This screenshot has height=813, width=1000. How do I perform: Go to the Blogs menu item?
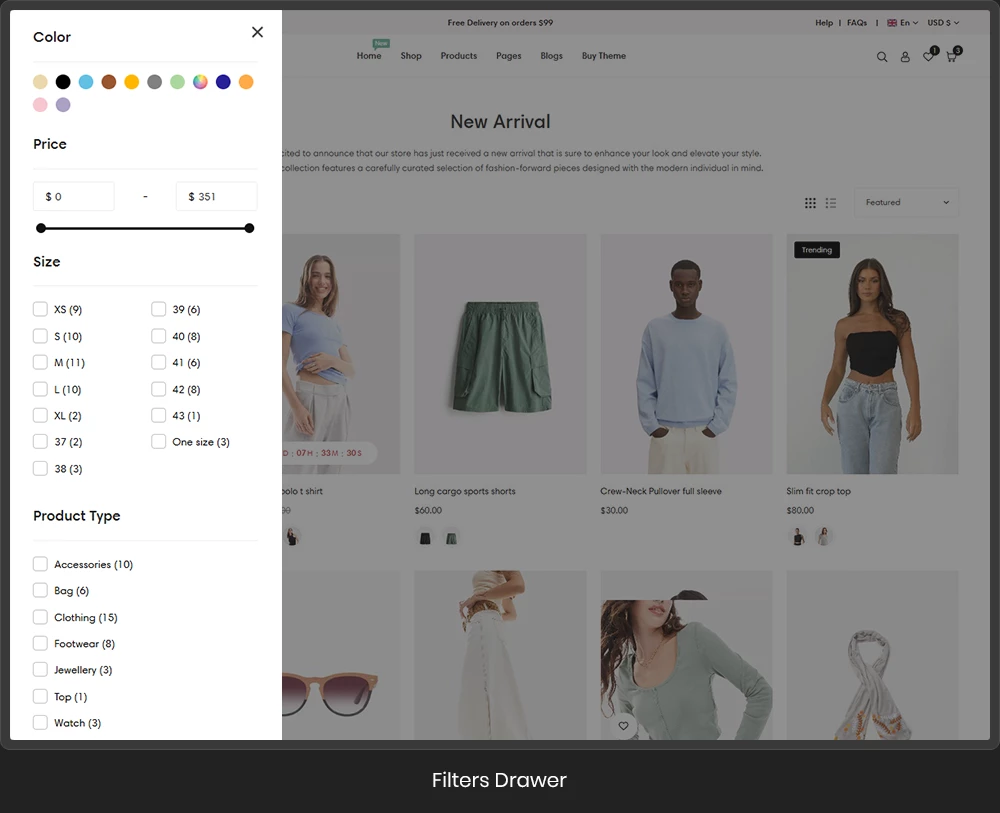point(551,56)
